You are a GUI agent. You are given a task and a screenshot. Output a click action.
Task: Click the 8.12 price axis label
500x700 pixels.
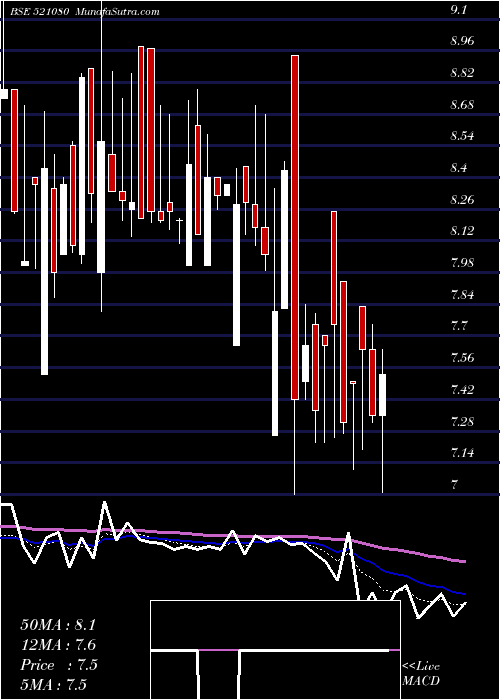(462, 231)
